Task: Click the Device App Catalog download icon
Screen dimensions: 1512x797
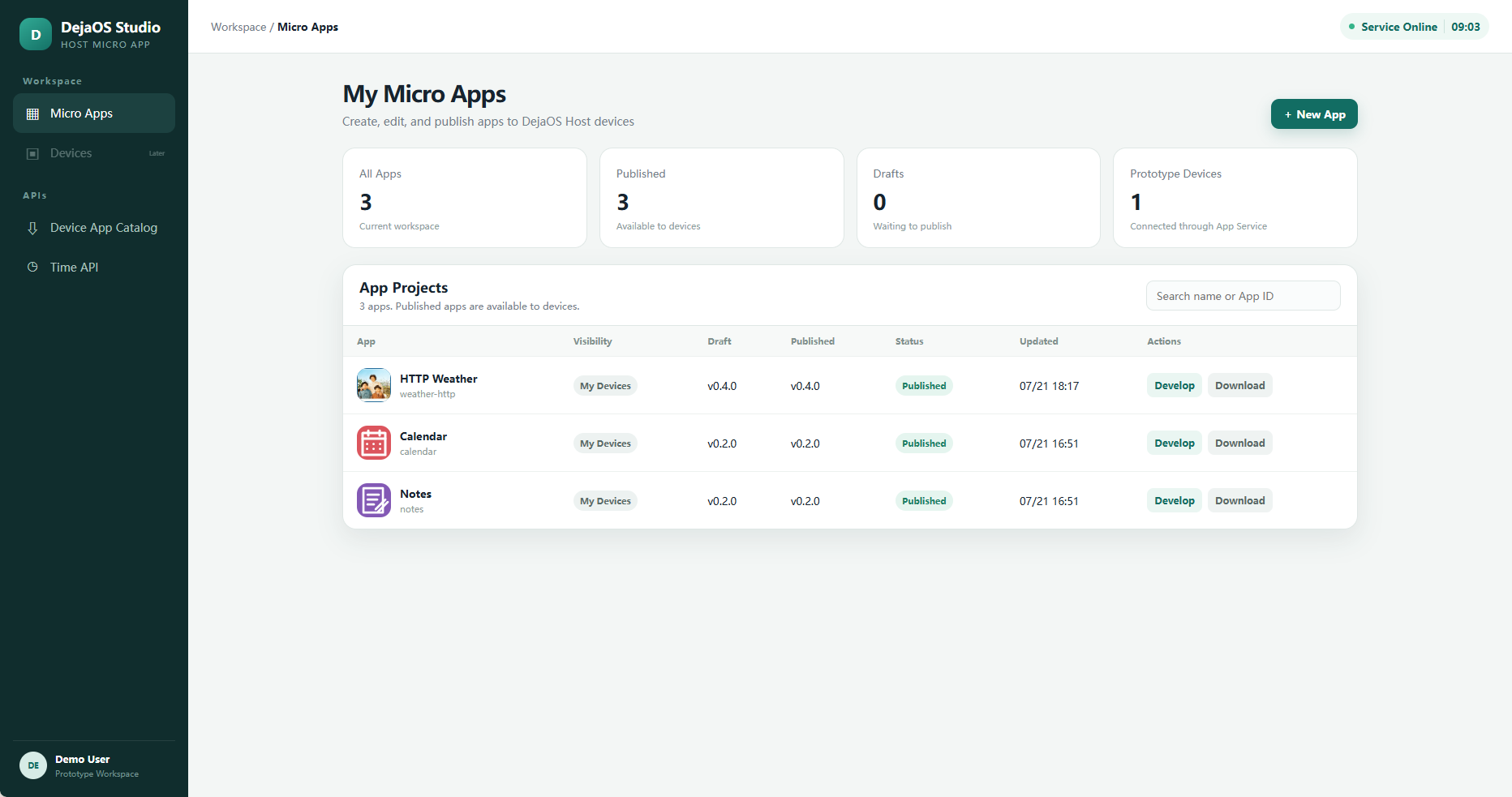Action: coord(32,228)
